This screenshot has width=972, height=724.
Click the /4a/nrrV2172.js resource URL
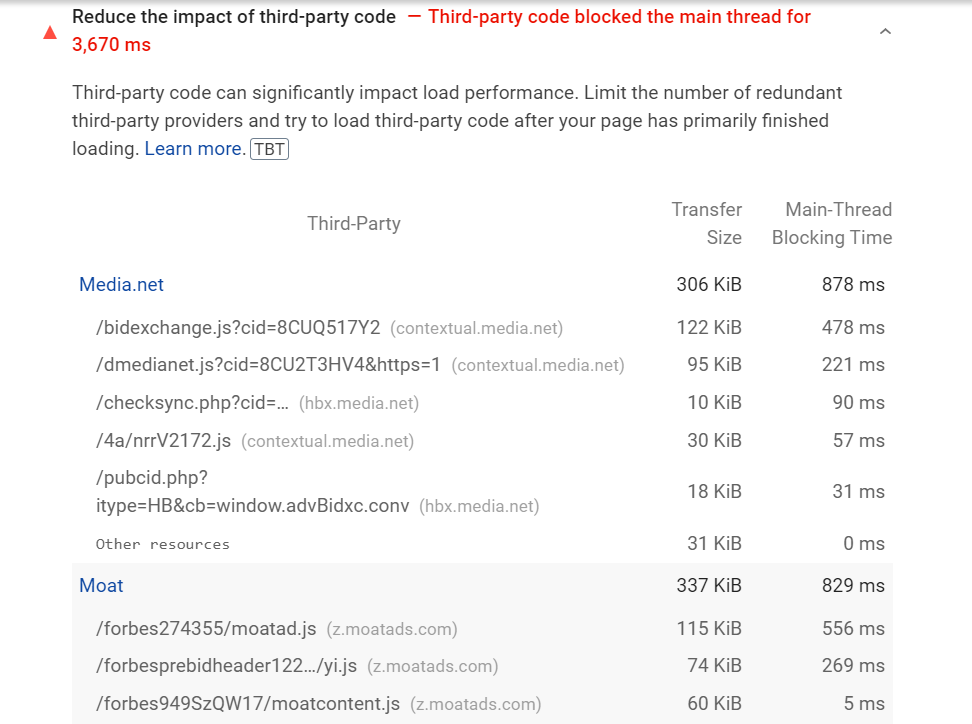tap(164, 441)
